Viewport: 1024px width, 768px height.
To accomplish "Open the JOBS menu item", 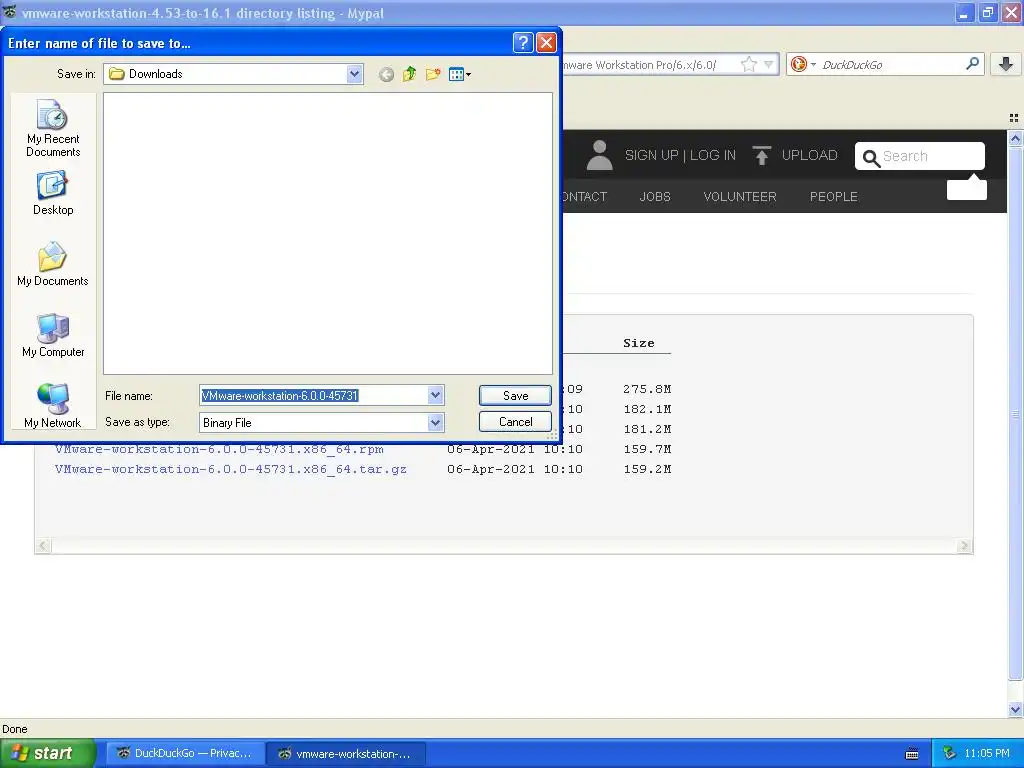I will coord(655,197).
